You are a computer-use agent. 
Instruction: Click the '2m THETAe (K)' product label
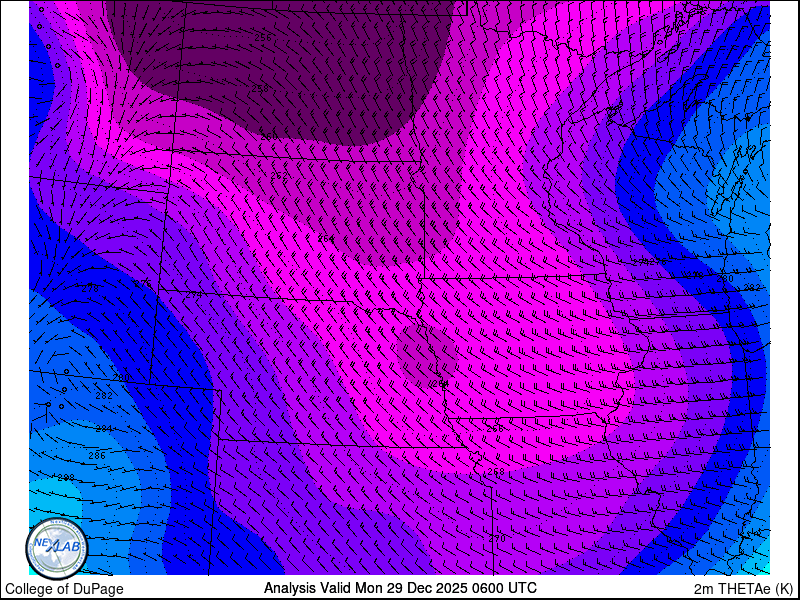tap(744, 588)
